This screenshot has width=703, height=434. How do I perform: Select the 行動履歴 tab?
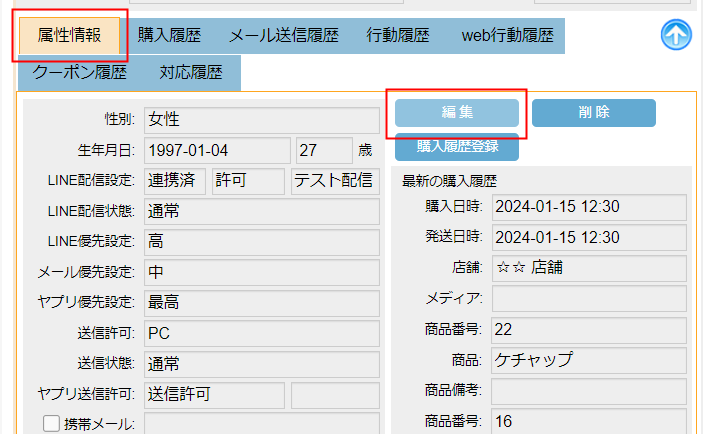[x=397, y=35]
